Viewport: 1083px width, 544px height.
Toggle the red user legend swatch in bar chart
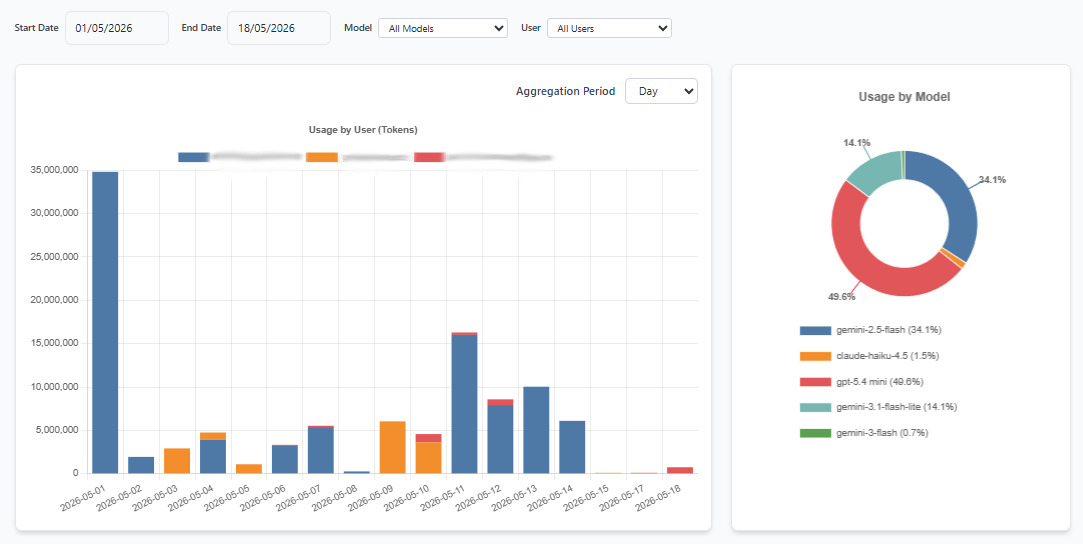(x=430, y=157)
